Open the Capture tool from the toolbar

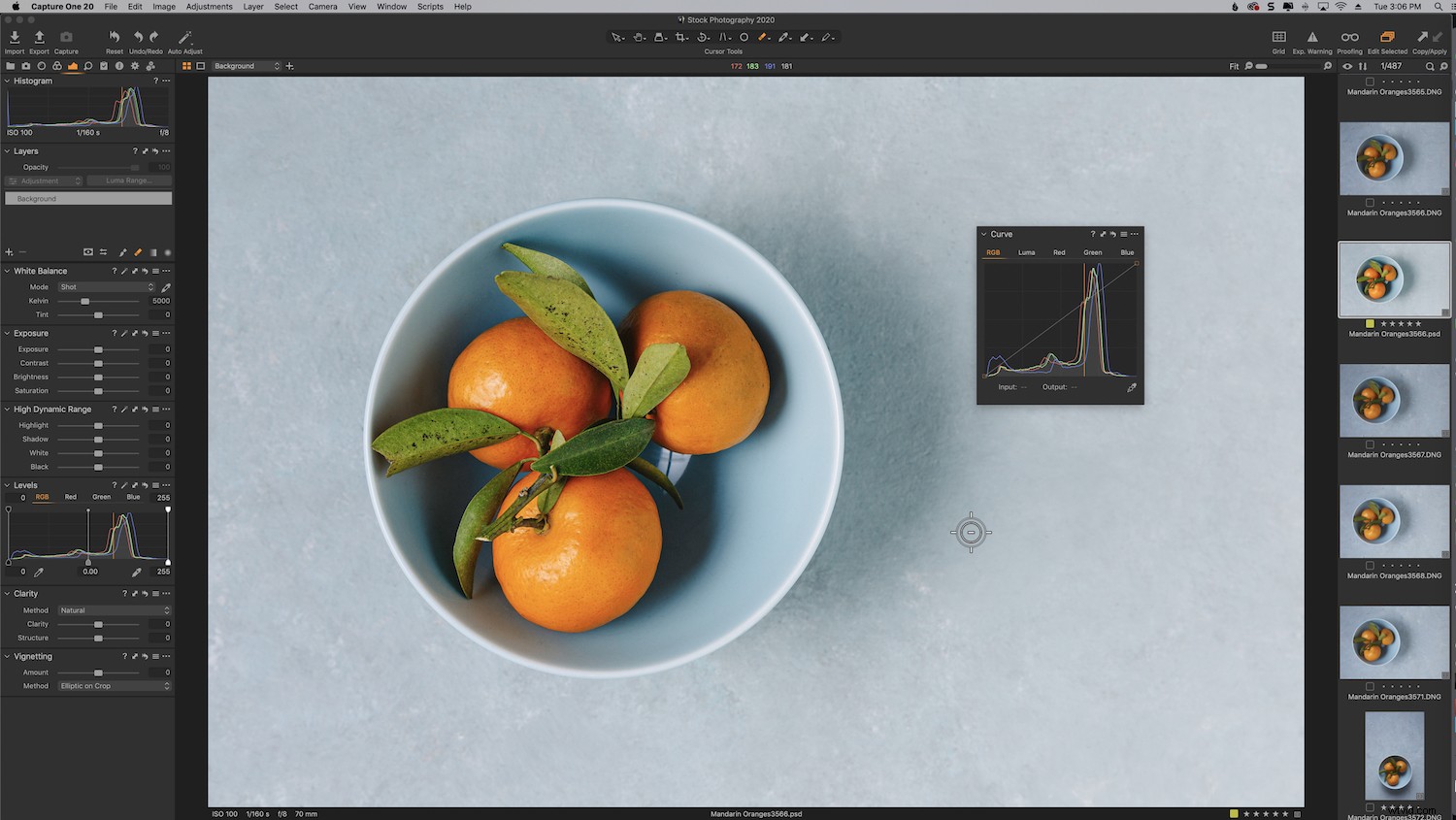[66, 39]
